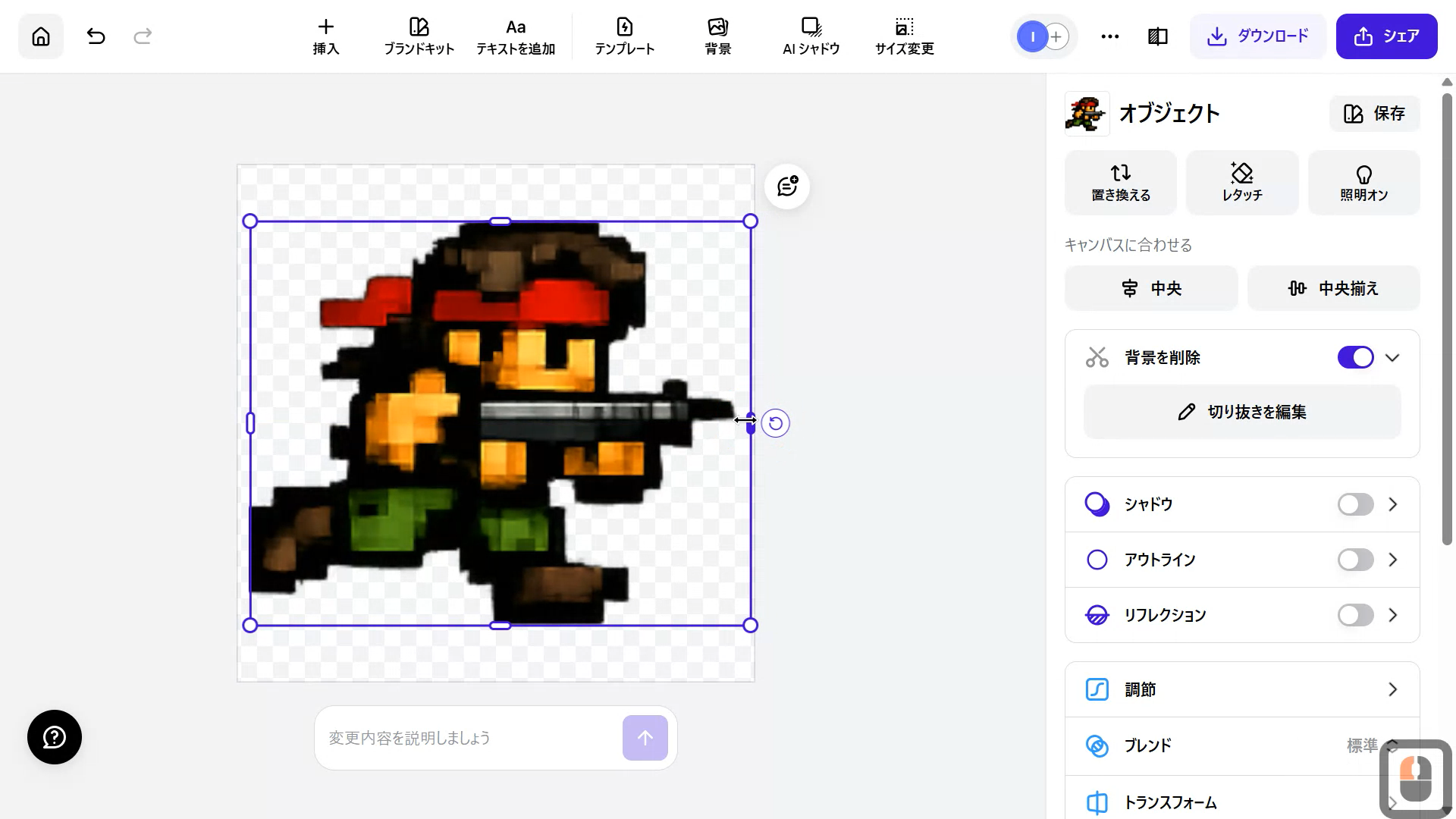The image size is (1456, 819).
Task: Open the ブランドキット menu
Action: click(x=419, y=36)
